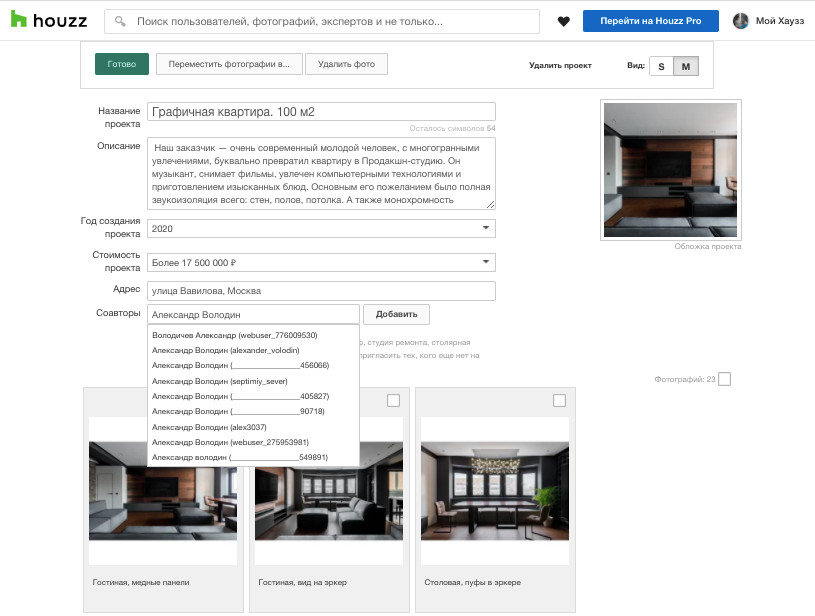This screenshot has width=815, height=616.
Task: Switch view size to S
Action: point(661,66)
